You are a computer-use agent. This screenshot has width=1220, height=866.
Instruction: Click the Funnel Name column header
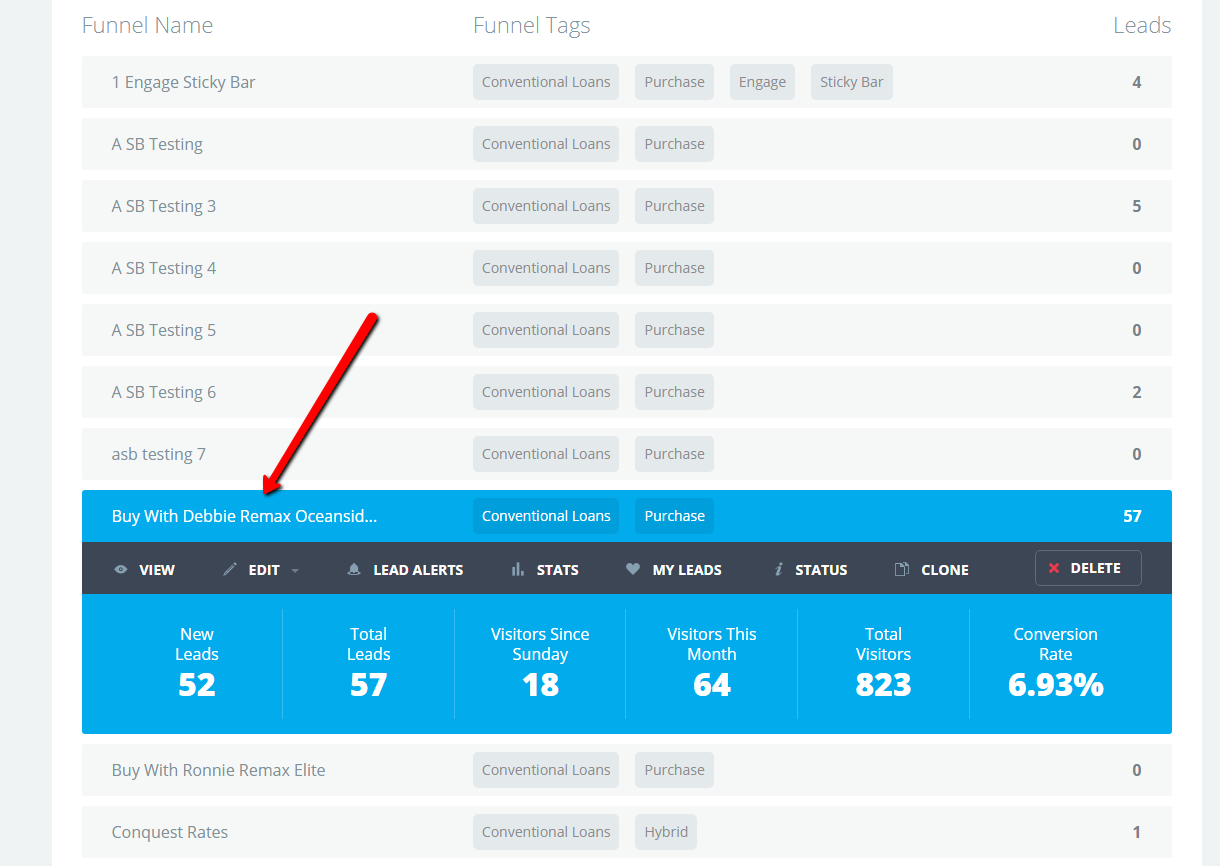tap(147, 25)
